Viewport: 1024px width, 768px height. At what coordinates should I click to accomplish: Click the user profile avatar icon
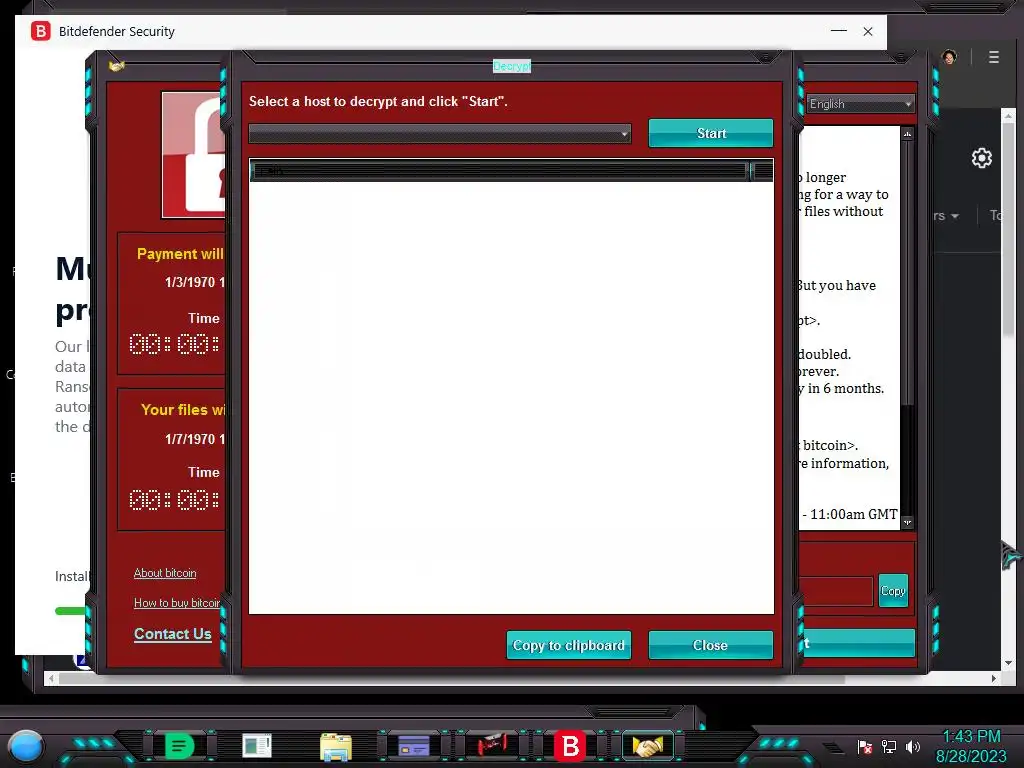click(x=950, y=57)
